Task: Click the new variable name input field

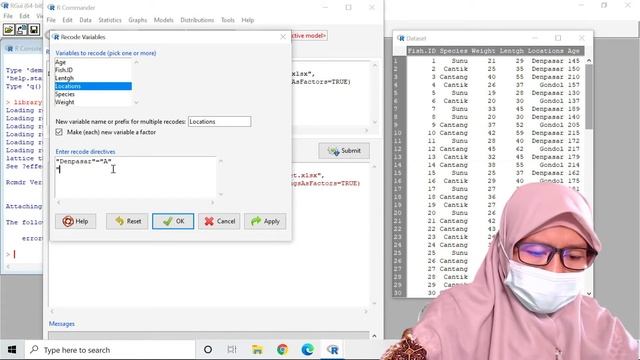Action: 220,122
